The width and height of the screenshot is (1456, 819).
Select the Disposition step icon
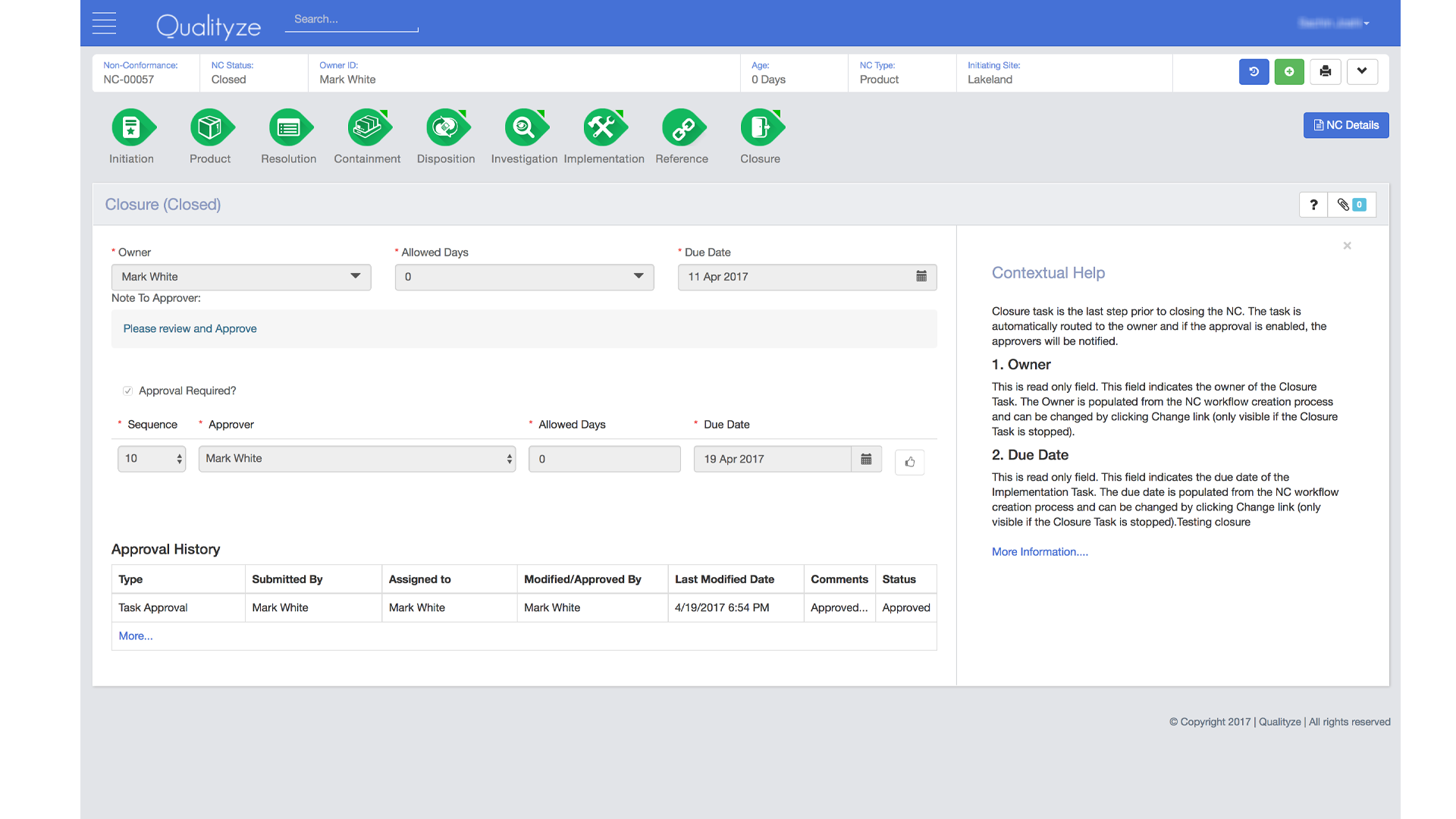446,127
